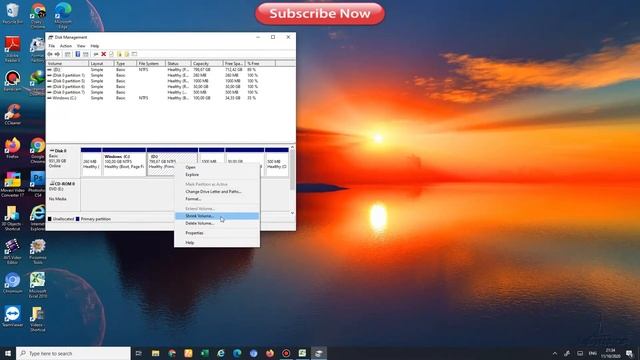640x360 pixels.
Task: Open the Recycle Bin desktop icon
Action: click(12, 13)
